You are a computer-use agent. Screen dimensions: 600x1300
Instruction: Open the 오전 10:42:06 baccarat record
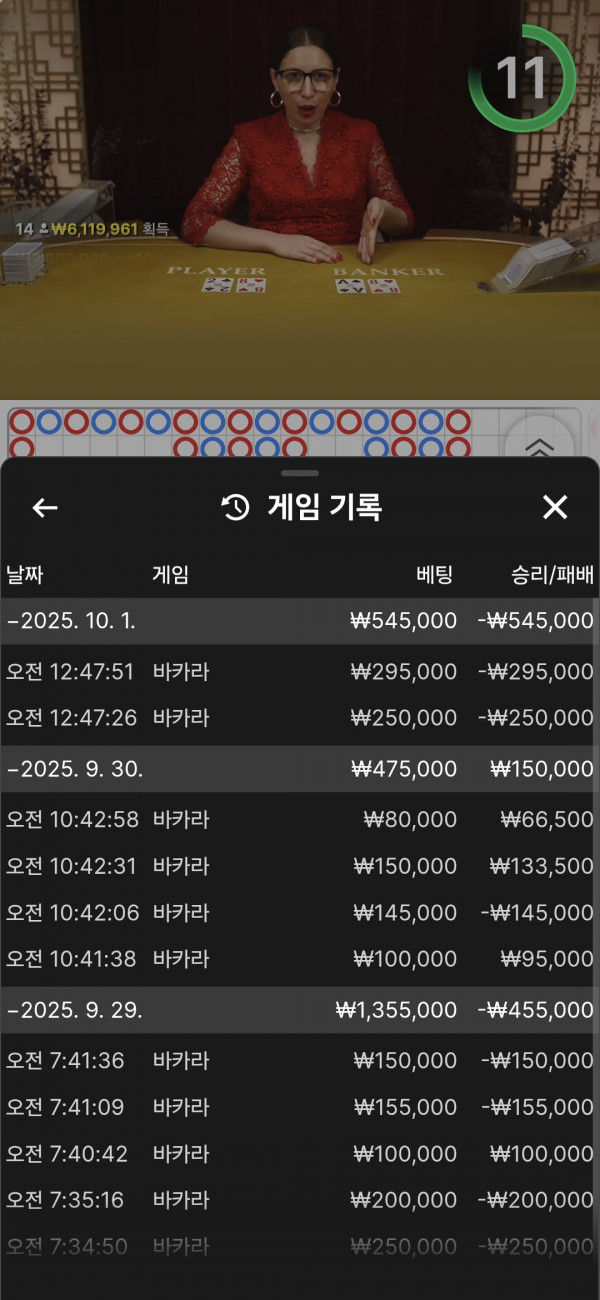click(300, 912)
